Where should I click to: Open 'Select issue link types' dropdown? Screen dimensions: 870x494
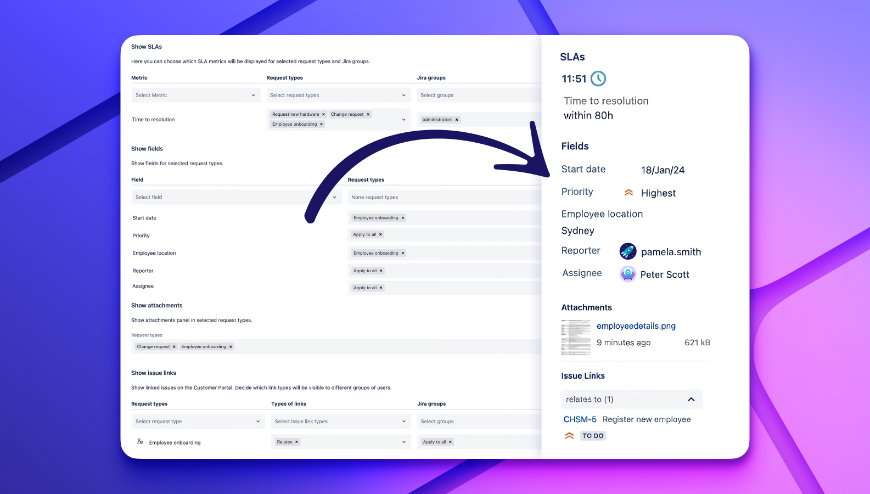(341, 421)
